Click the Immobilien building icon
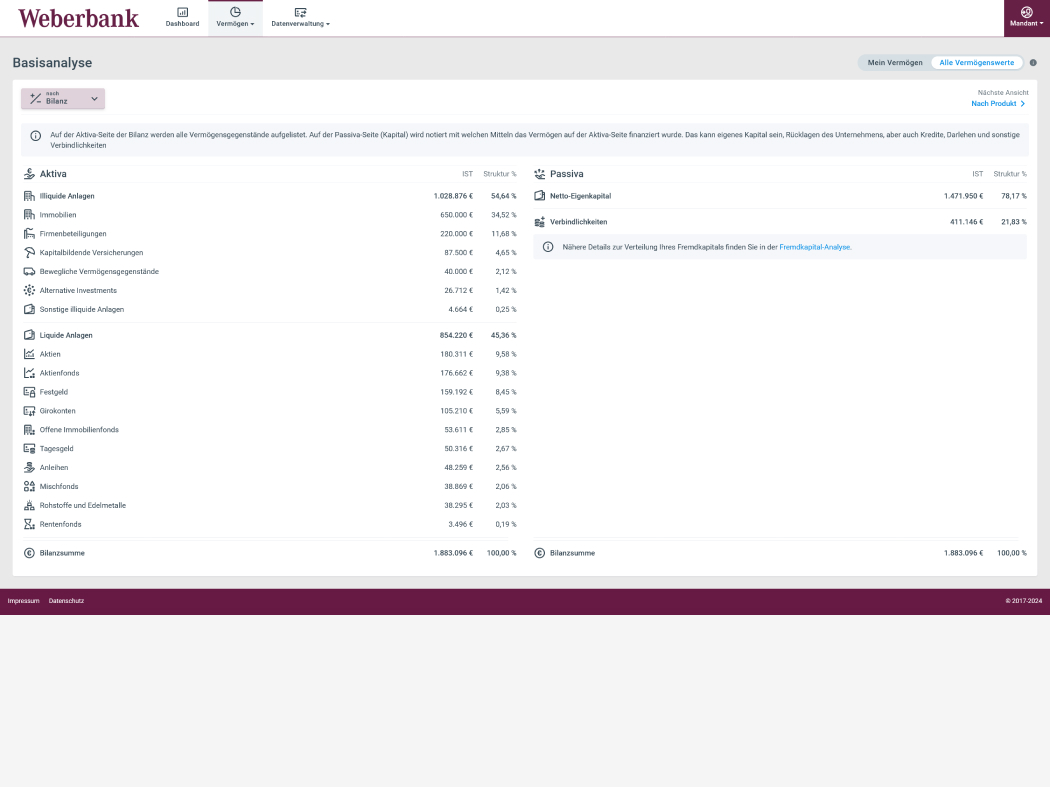 tap(29, 215)
